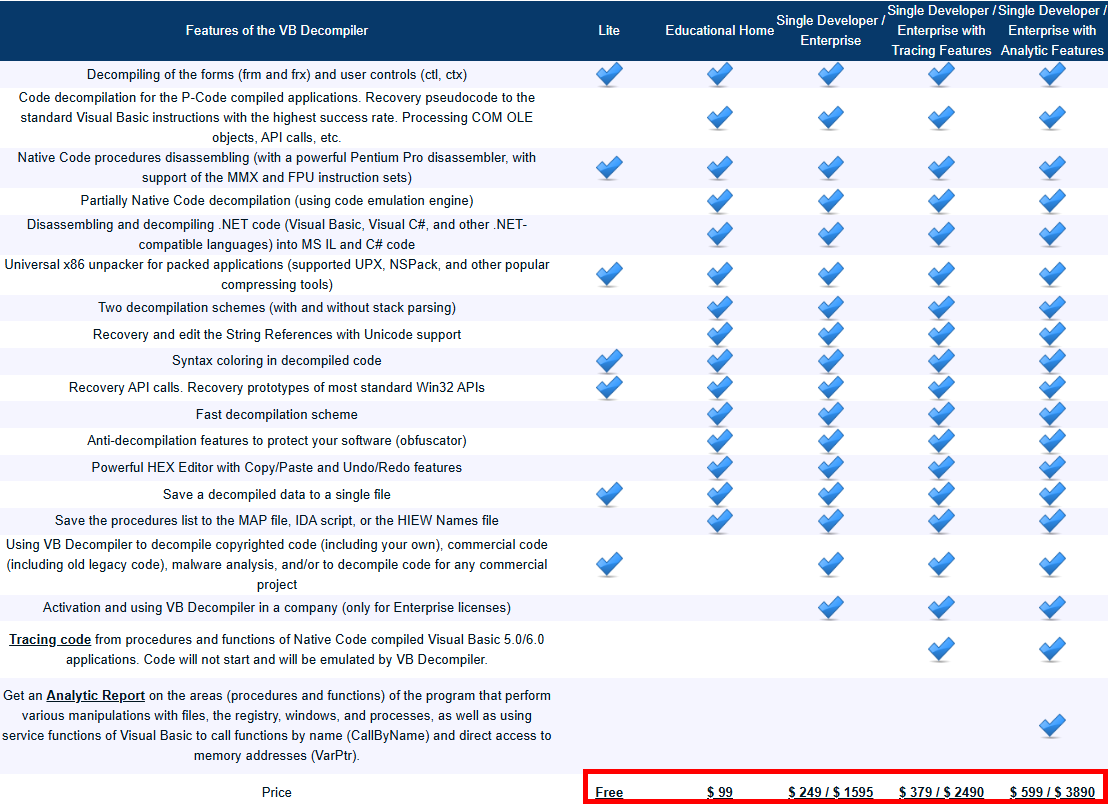Click Single Developer checkmark for decompiling copyrighted code

coord(830,564)
